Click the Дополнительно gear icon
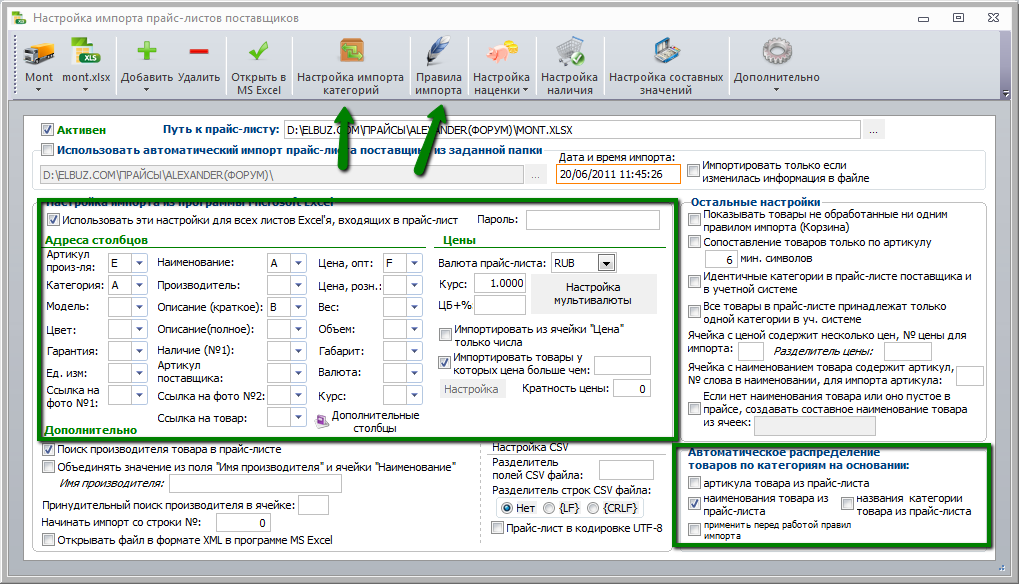This screenshot has height=584, width=1019. click(x=777, y=51)
